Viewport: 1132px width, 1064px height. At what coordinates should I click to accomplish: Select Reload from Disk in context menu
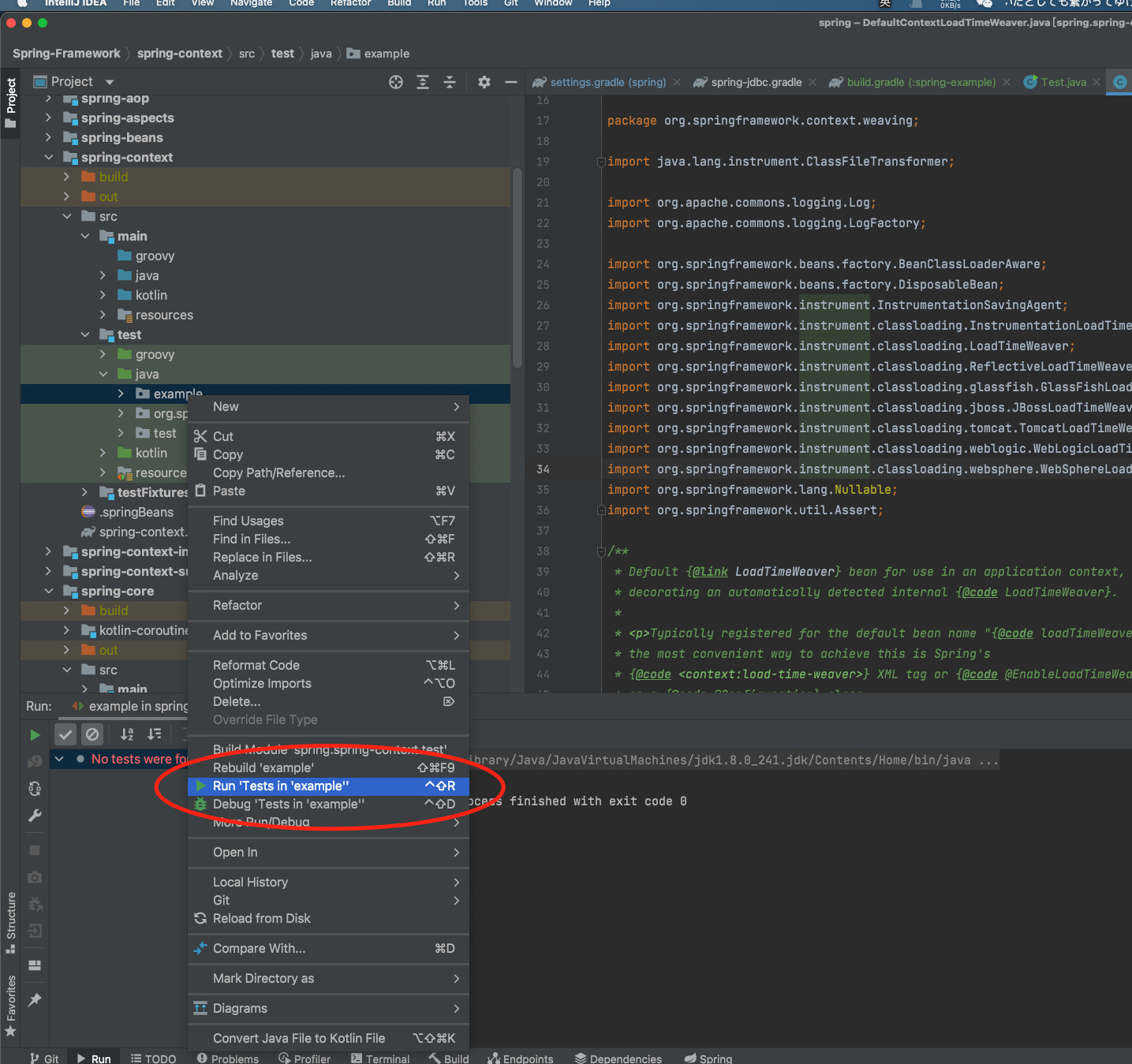click(262, 918)
